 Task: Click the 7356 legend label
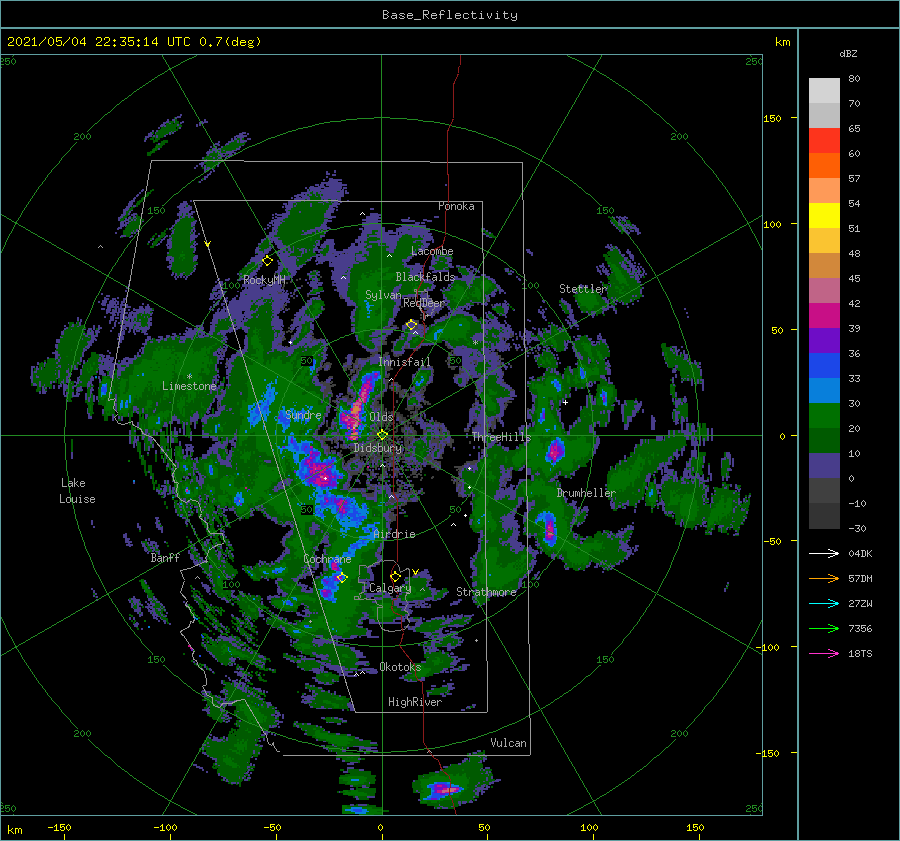[x=860, y=629]
